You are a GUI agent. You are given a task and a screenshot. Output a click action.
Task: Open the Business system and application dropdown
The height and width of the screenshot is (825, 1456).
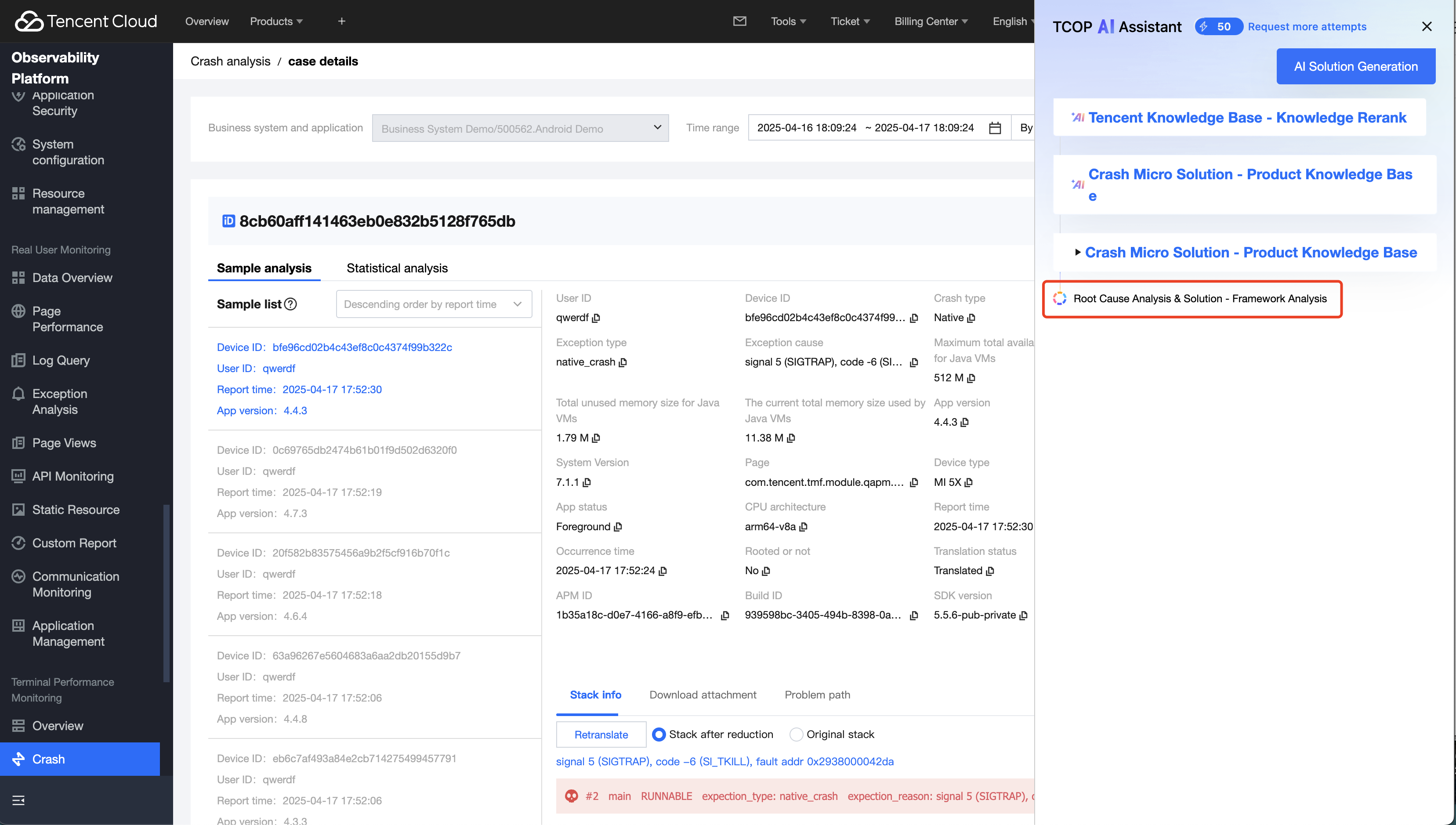(x=520, y=128)
